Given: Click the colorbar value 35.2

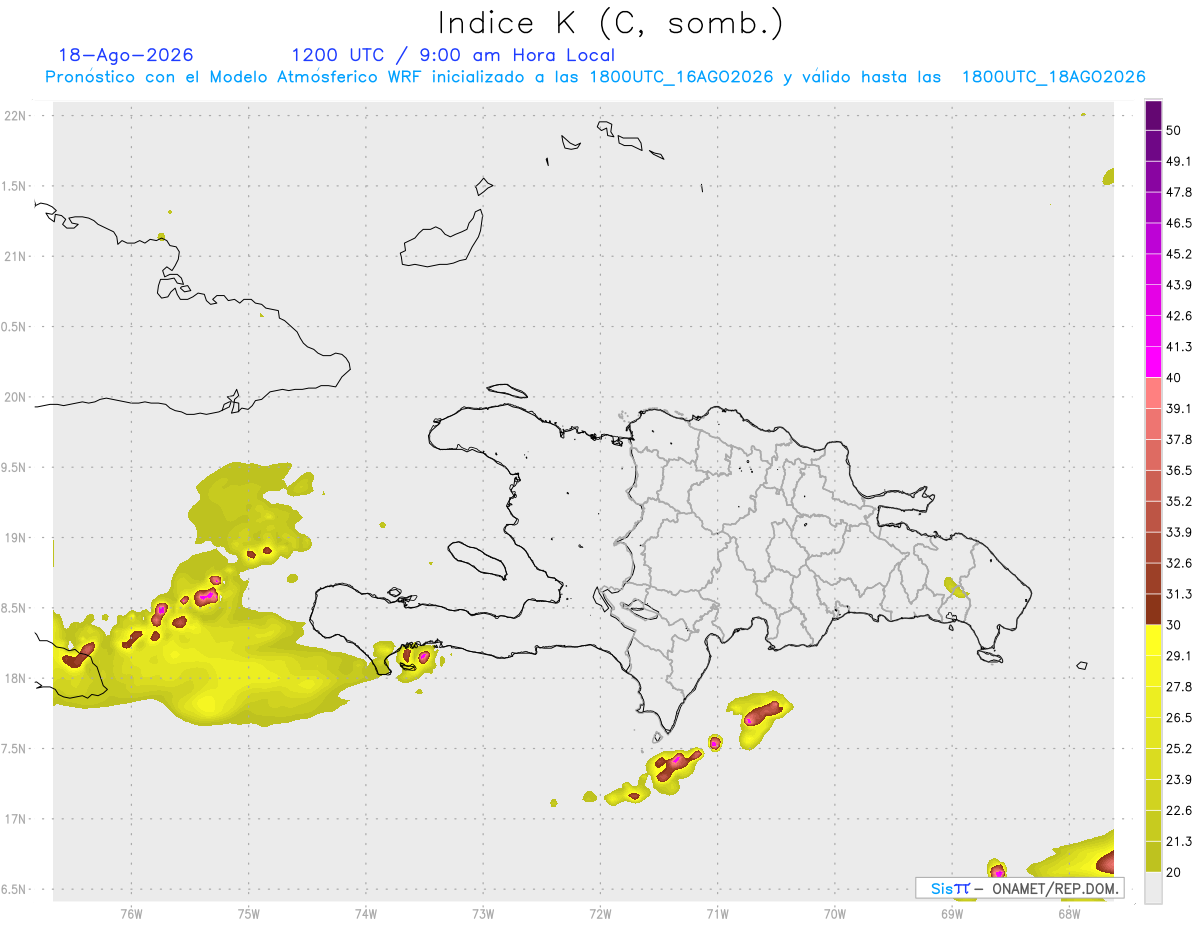Looking at the screenshot, I should 1179,501.
